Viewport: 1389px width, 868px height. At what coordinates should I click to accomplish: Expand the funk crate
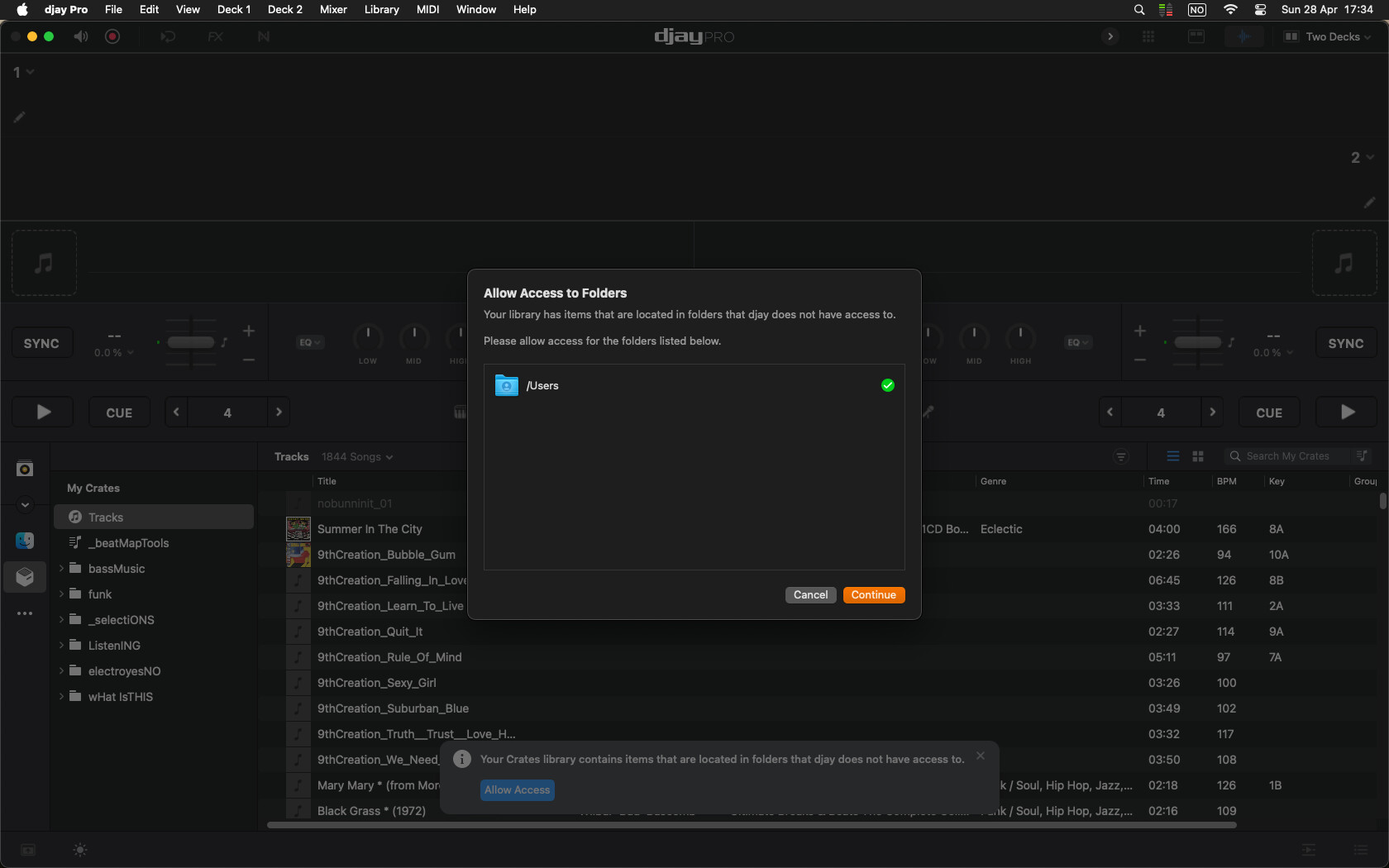click(61, 594)
